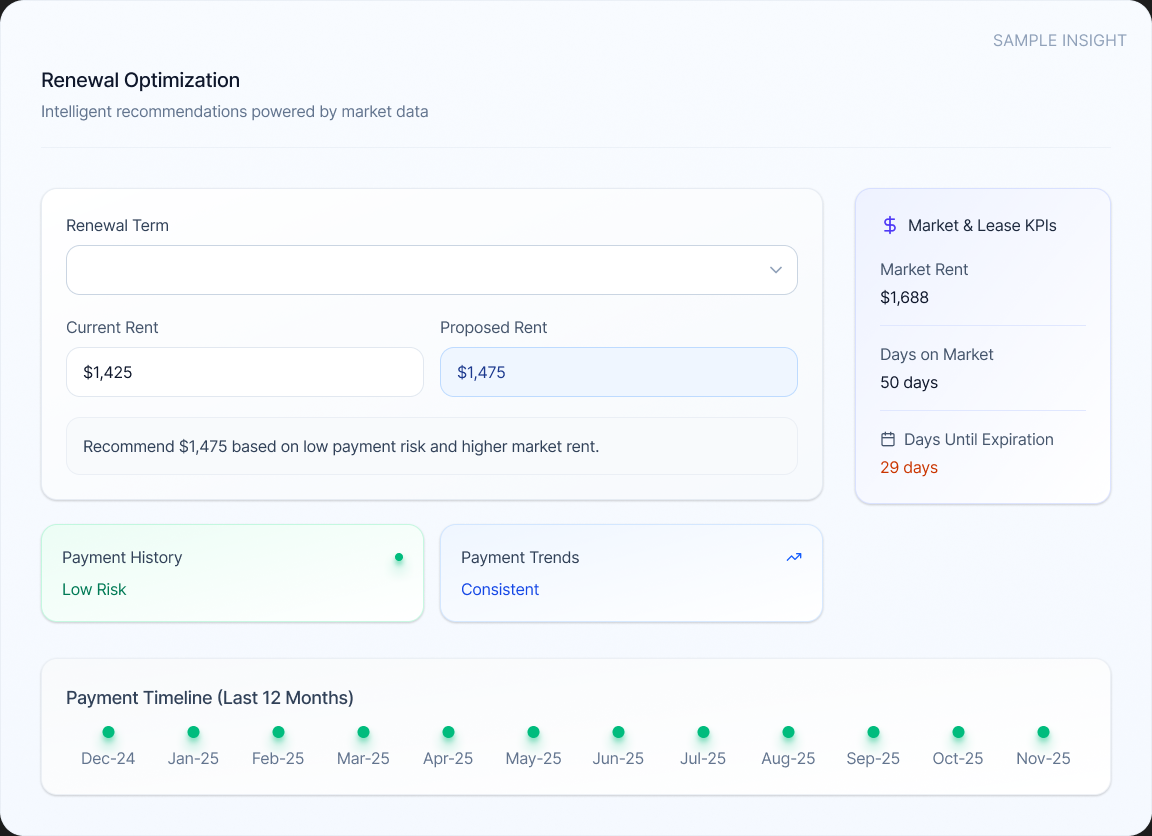1152x836 pixels.
Task: Click the Aug-25 payment marker
Action: tap(788, 732)
